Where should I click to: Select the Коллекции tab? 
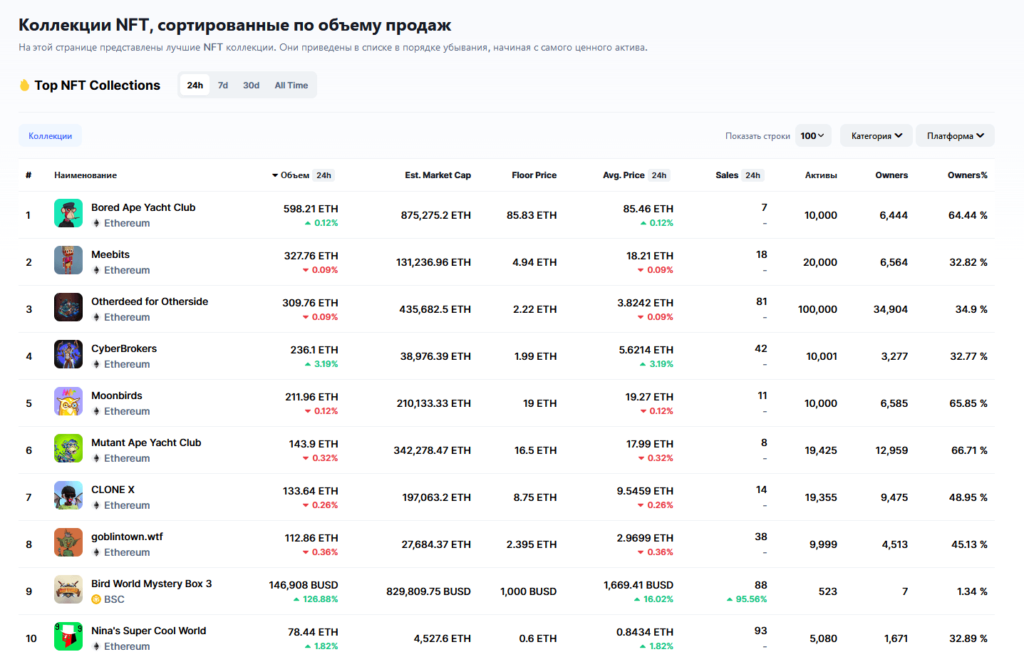50,136
